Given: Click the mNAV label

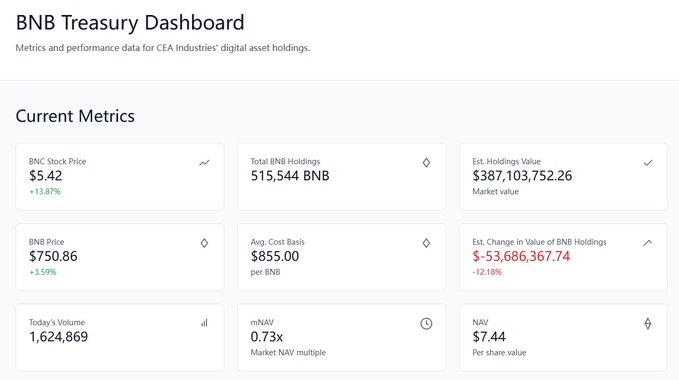Looking at the screenshot, I should [x=262, y=322].
